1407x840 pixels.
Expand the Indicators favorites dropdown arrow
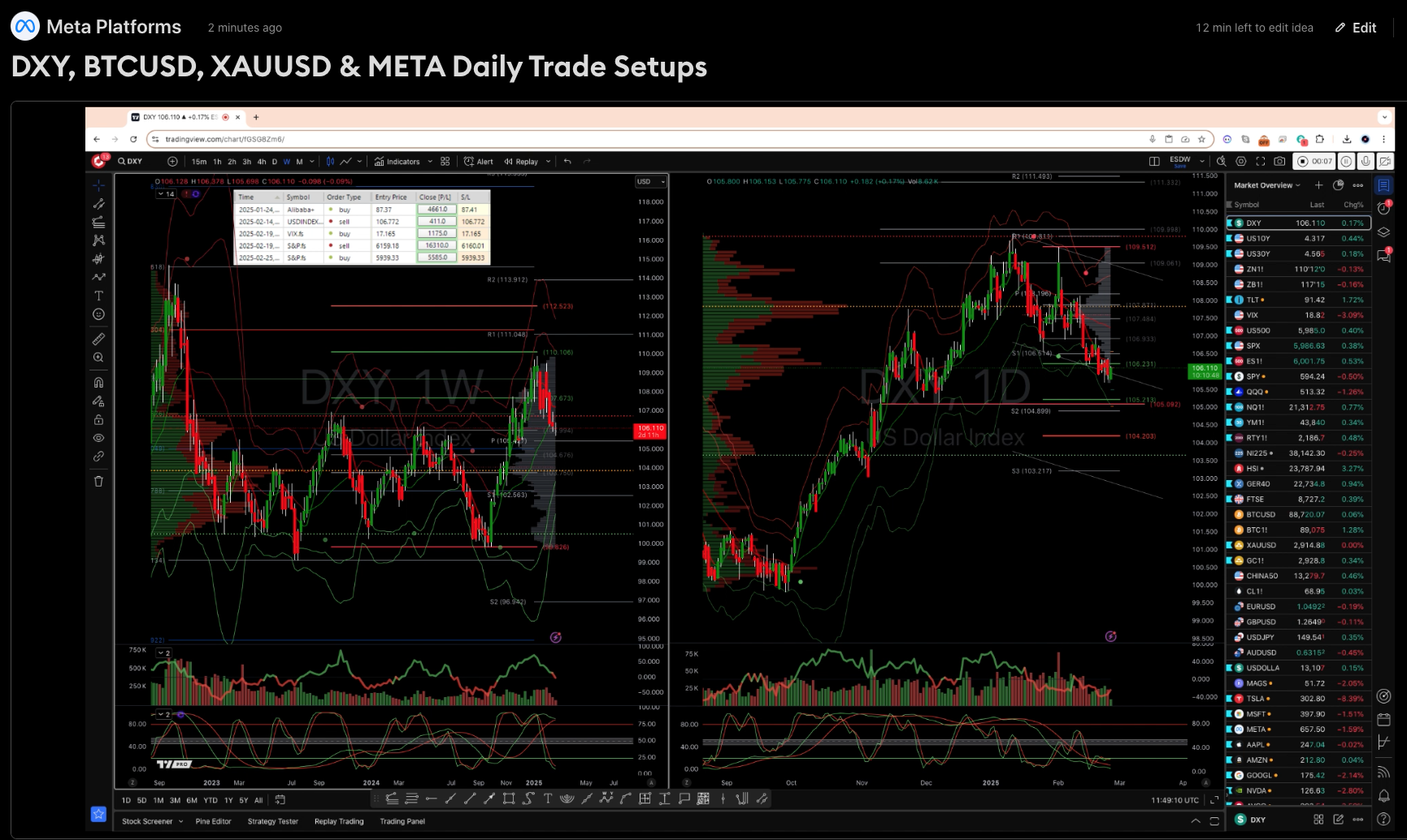tap(429, 162)
